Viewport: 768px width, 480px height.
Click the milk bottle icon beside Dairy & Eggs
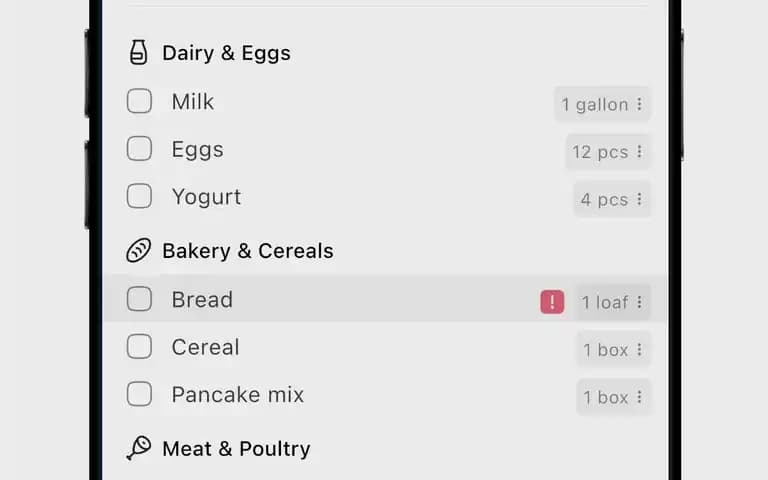click(x=138, y=52)
